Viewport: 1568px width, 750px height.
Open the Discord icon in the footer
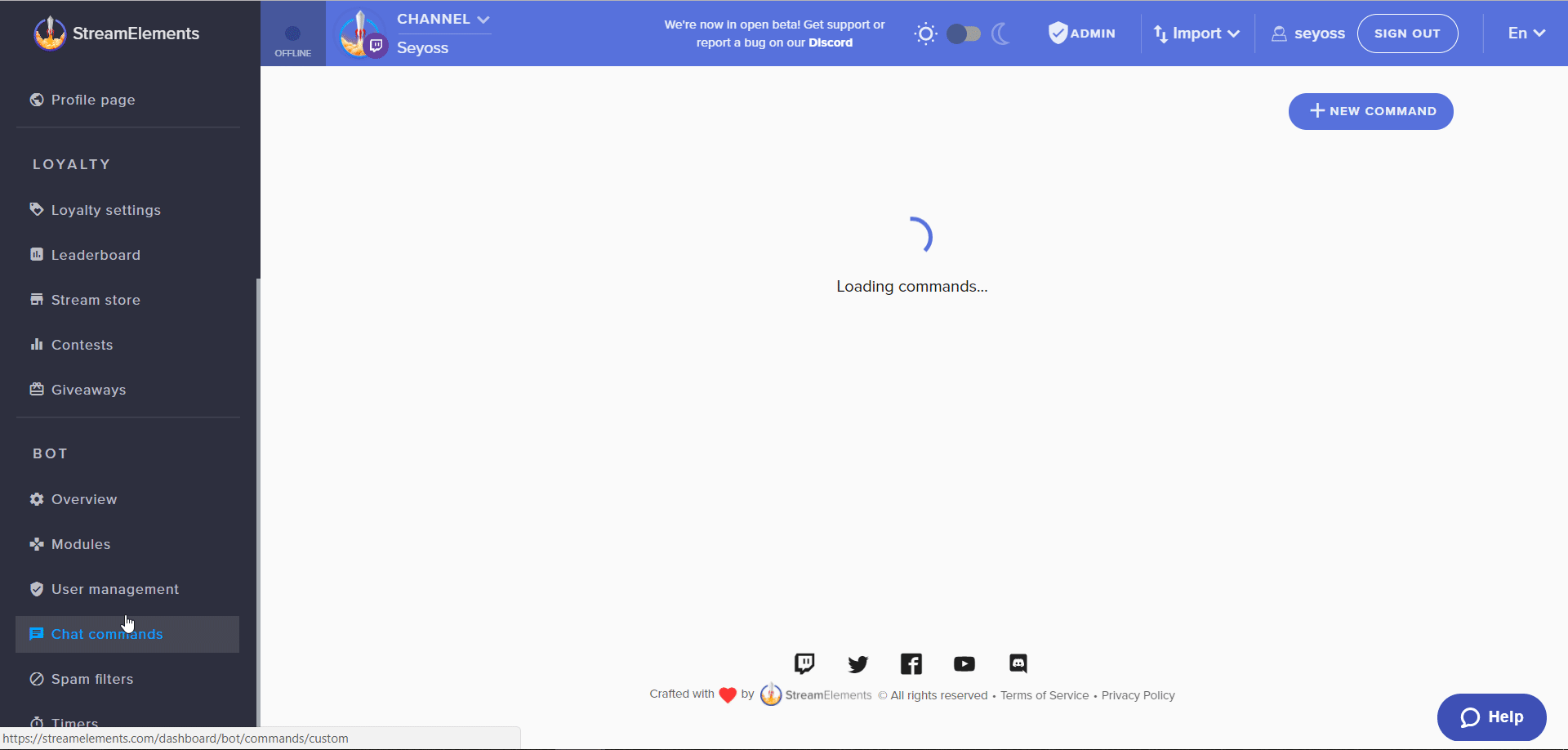coord(1018,663)
